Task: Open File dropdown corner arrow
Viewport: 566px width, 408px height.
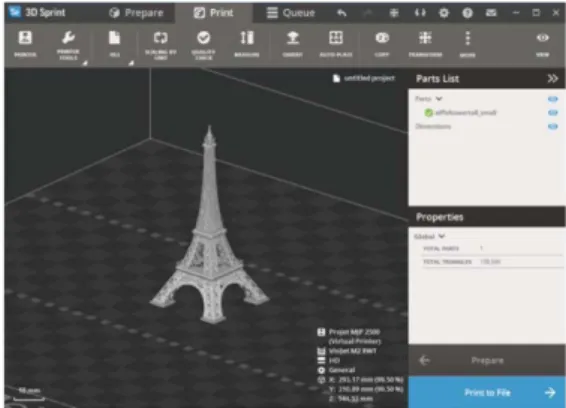Action: pyautogui.click(x=131, y=63)
